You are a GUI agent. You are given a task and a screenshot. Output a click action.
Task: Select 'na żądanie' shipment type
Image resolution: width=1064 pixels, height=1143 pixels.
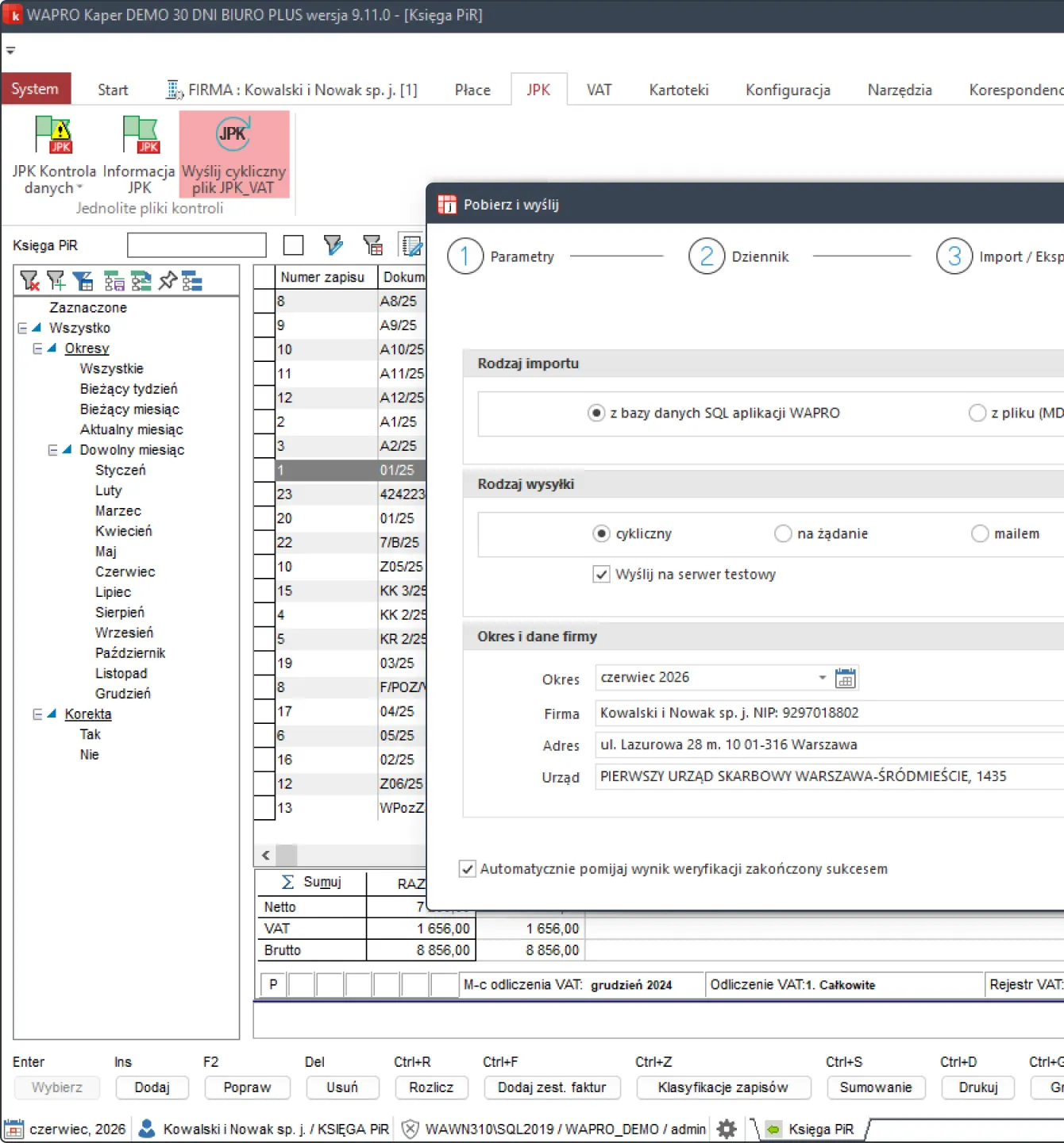click(x=783, y=533)
